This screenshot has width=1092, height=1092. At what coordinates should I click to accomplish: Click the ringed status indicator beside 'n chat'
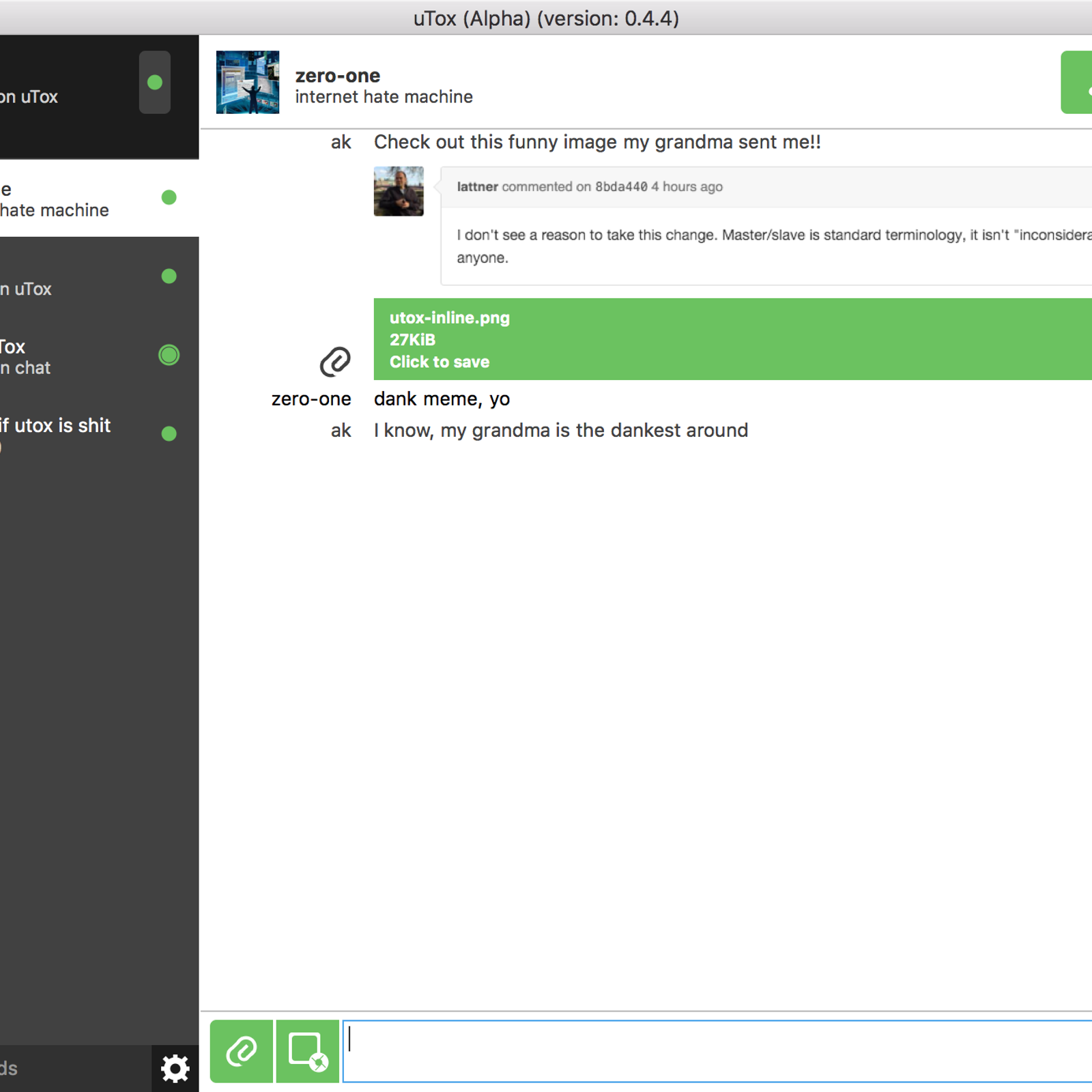pyautogui.click(x=169, y=355)
